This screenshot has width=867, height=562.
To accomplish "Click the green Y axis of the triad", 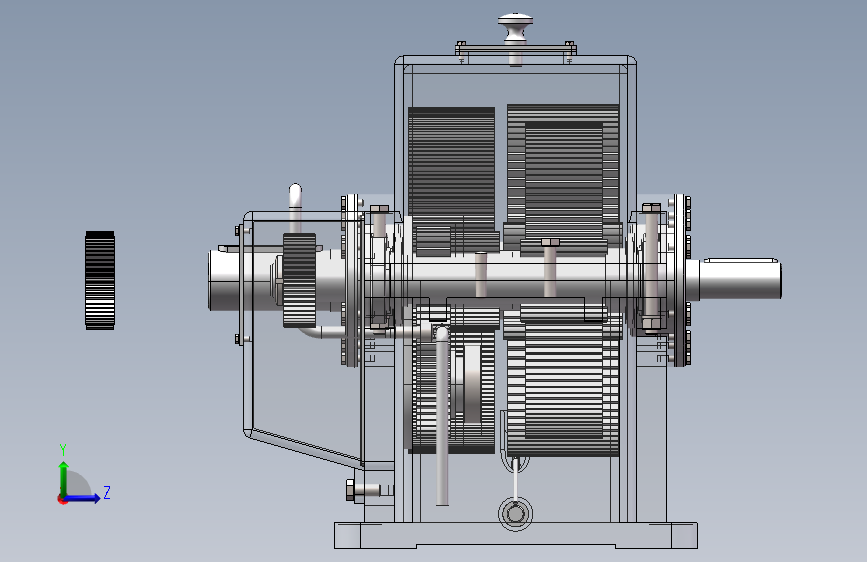I will tap(64, 479).
